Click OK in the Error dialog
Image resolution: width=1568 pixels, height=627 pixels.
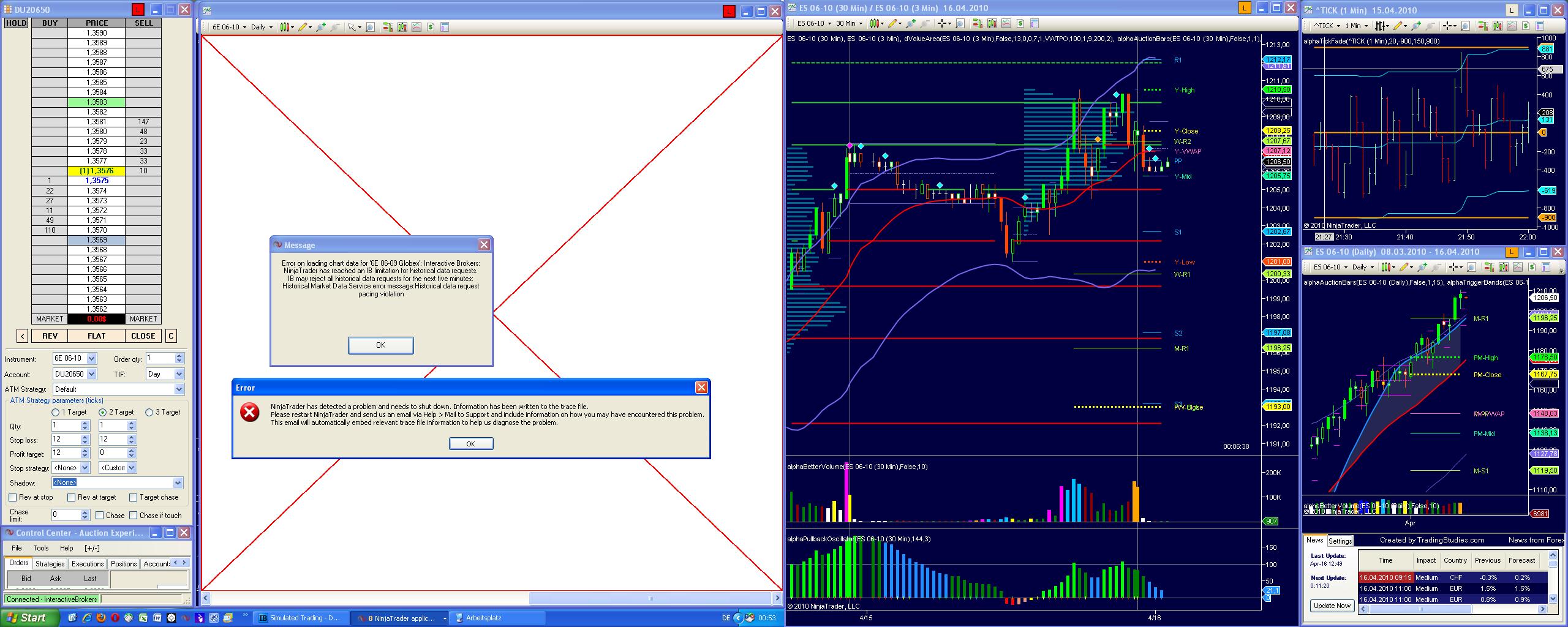(x=470, y=444)
